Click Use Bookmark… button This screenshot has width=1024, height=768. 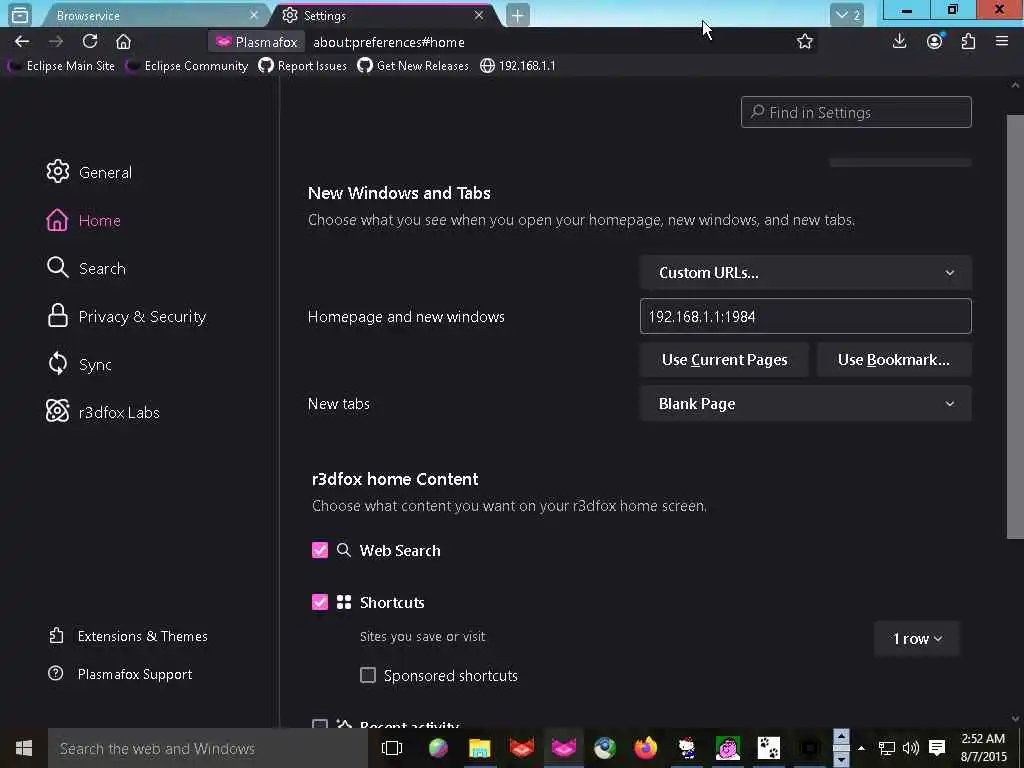click(894, 360)
